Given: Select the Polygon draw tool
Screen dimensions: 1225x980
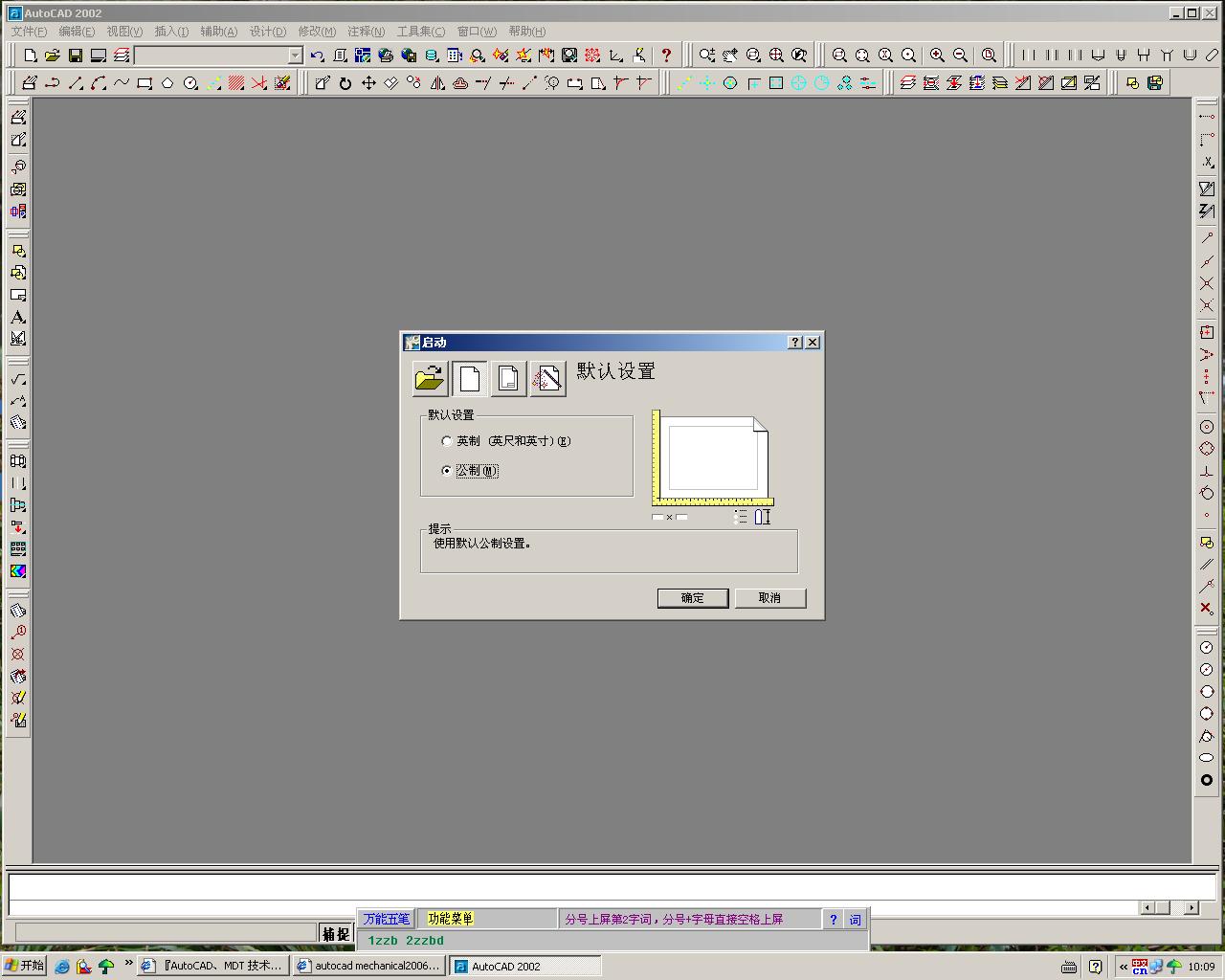Looking at the screenshot, I should tap(167, 83).
